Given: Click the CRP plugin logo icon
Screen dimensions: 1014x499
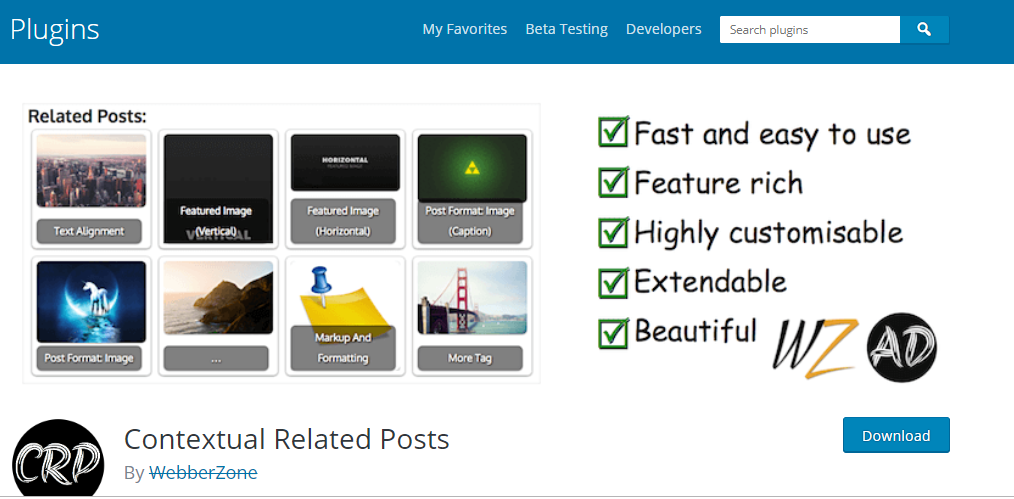Looking at the screenshot, I should 58,459.
